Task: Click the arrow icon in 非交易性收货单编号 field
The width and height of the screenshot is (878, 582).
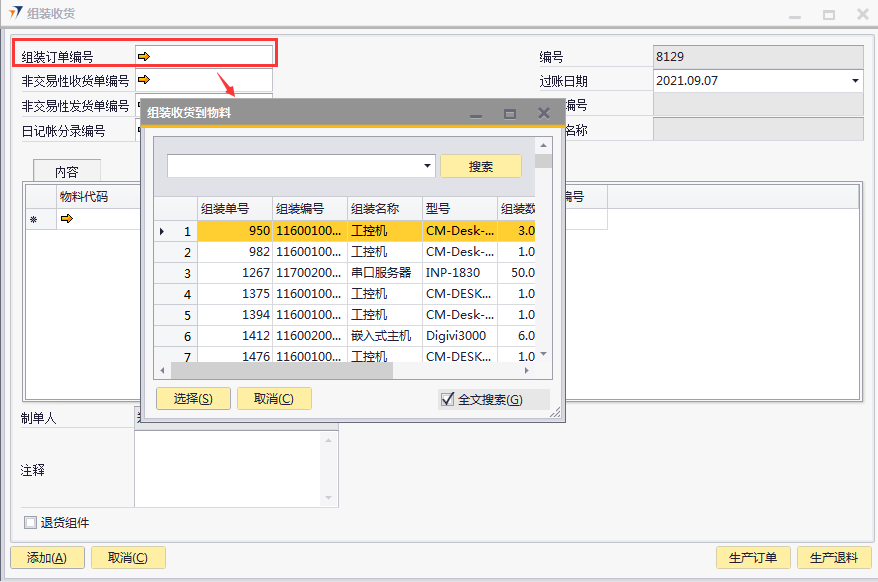Action: pos(144,80)
